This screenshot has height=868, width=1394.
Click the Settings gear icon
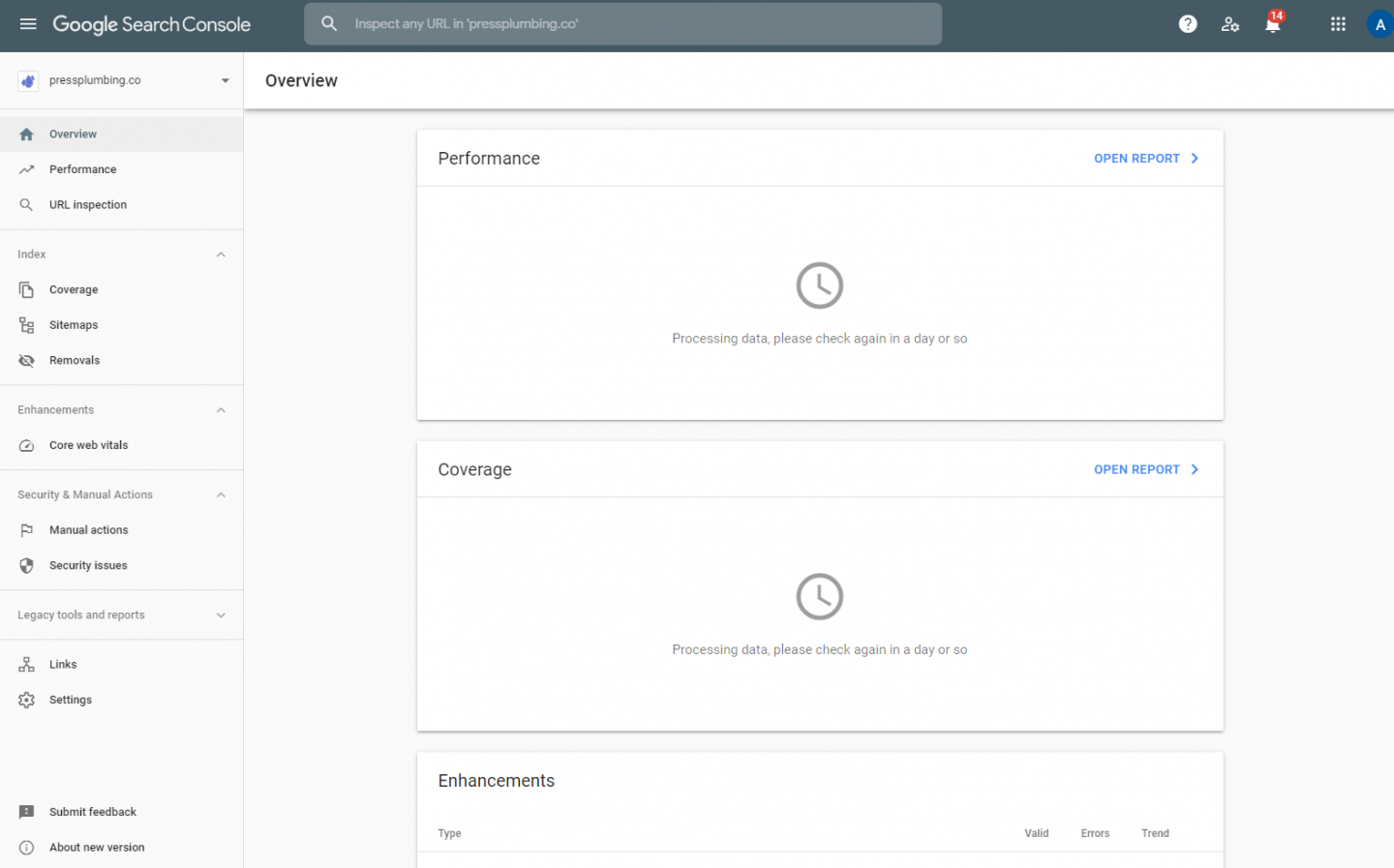coord(27,701)
